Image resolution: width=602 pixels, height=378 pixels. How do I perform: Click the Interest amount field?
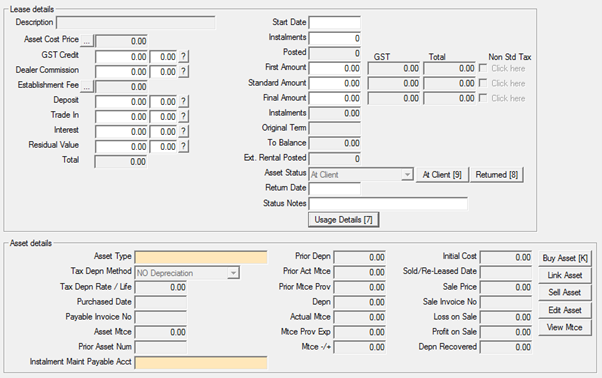click(x=121, y=132)
